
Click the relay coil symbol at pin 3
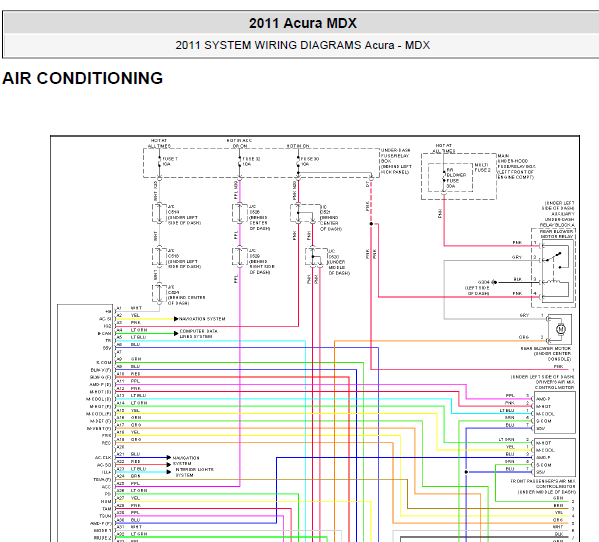[554, 282]
